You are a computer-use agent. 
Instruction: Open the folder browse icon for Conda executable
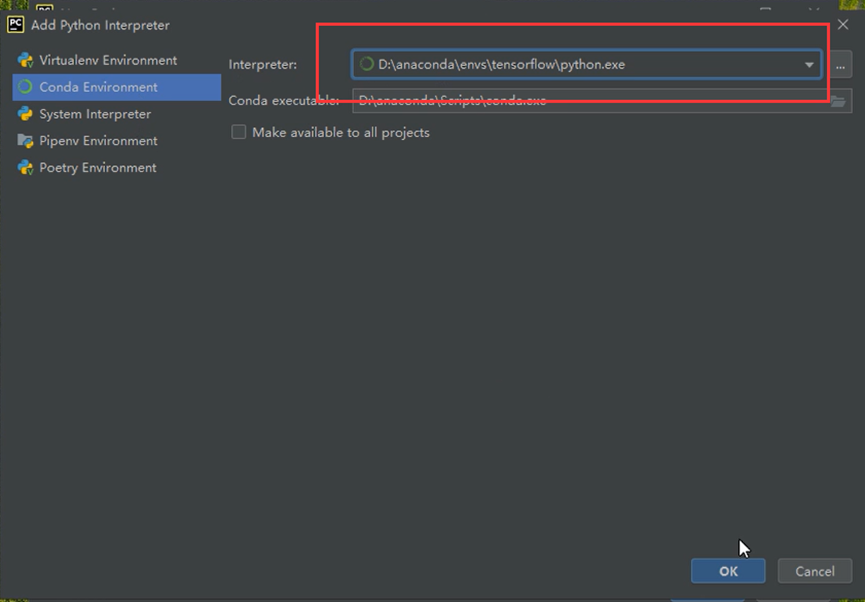tap(839, 101)
